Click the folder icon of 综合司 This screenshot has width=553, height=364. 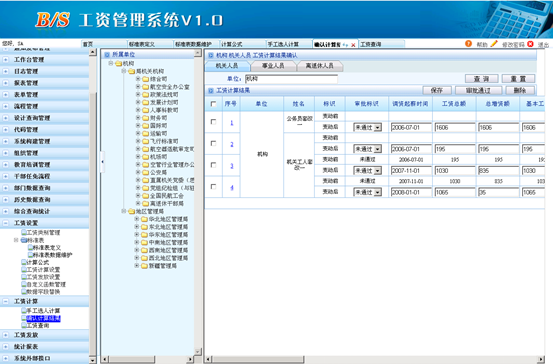pyautogui.click(x=146, y=79)
